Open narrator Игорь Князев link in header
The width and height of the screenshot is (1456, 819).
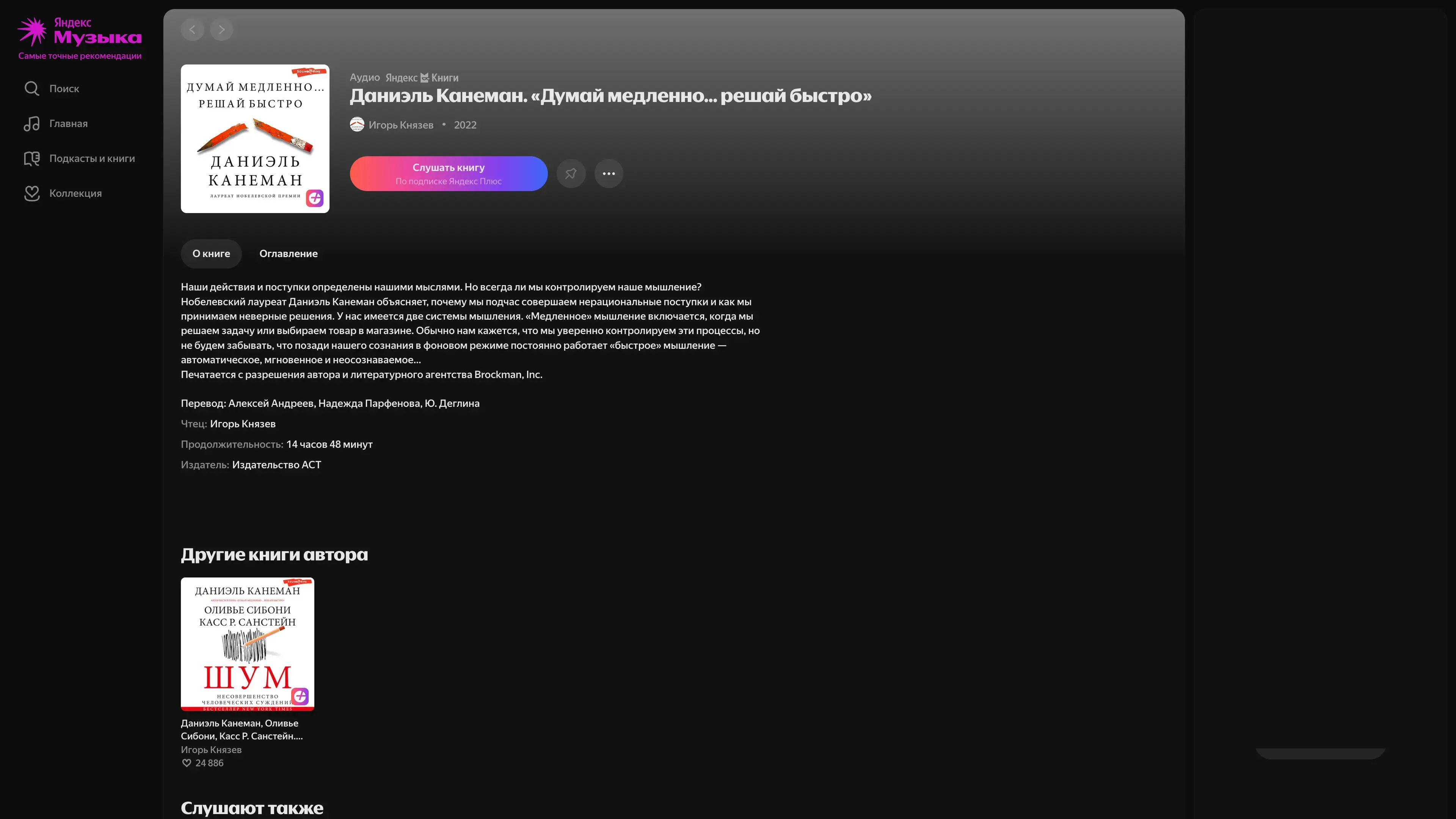(401, 125)
